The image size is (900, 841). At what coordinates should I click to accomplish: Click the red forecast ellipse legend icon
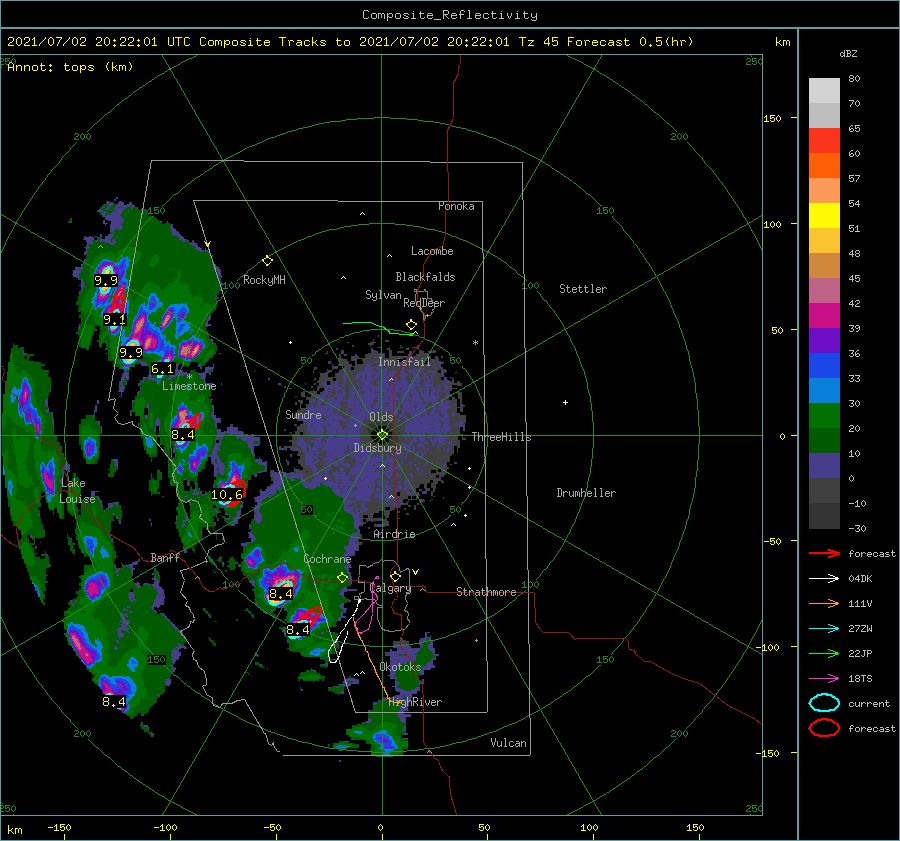tap(824, 728)
